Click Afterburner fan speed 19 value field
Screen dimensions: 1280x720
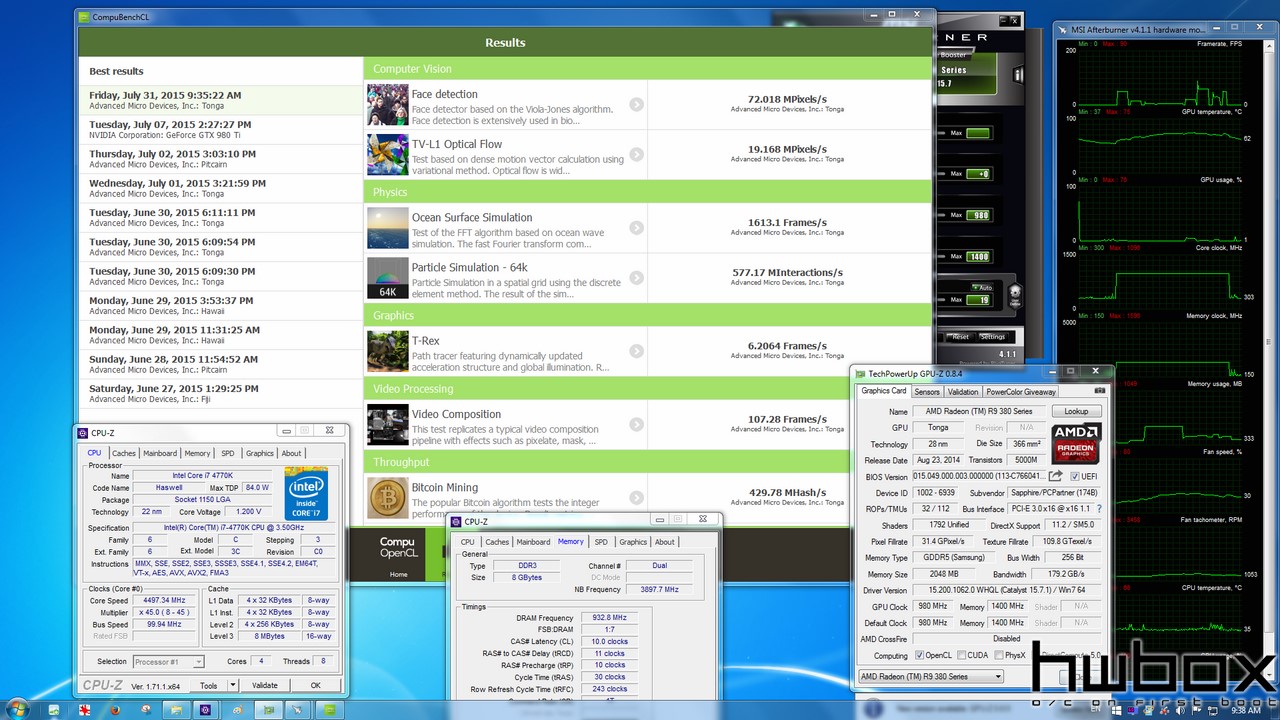coord(977,300)
